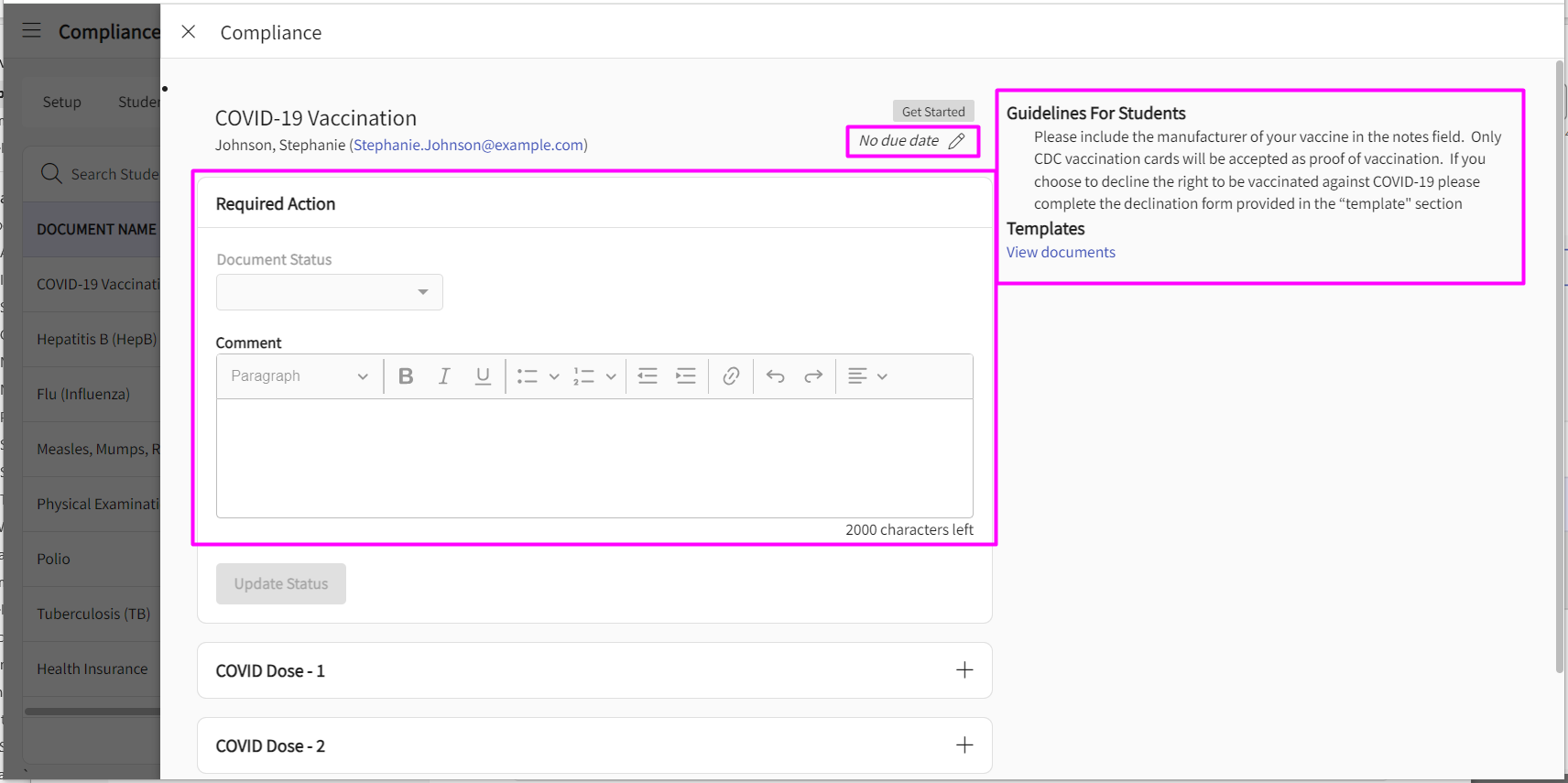Open the Paragraph style dropdown

click(x=299, y=376)
